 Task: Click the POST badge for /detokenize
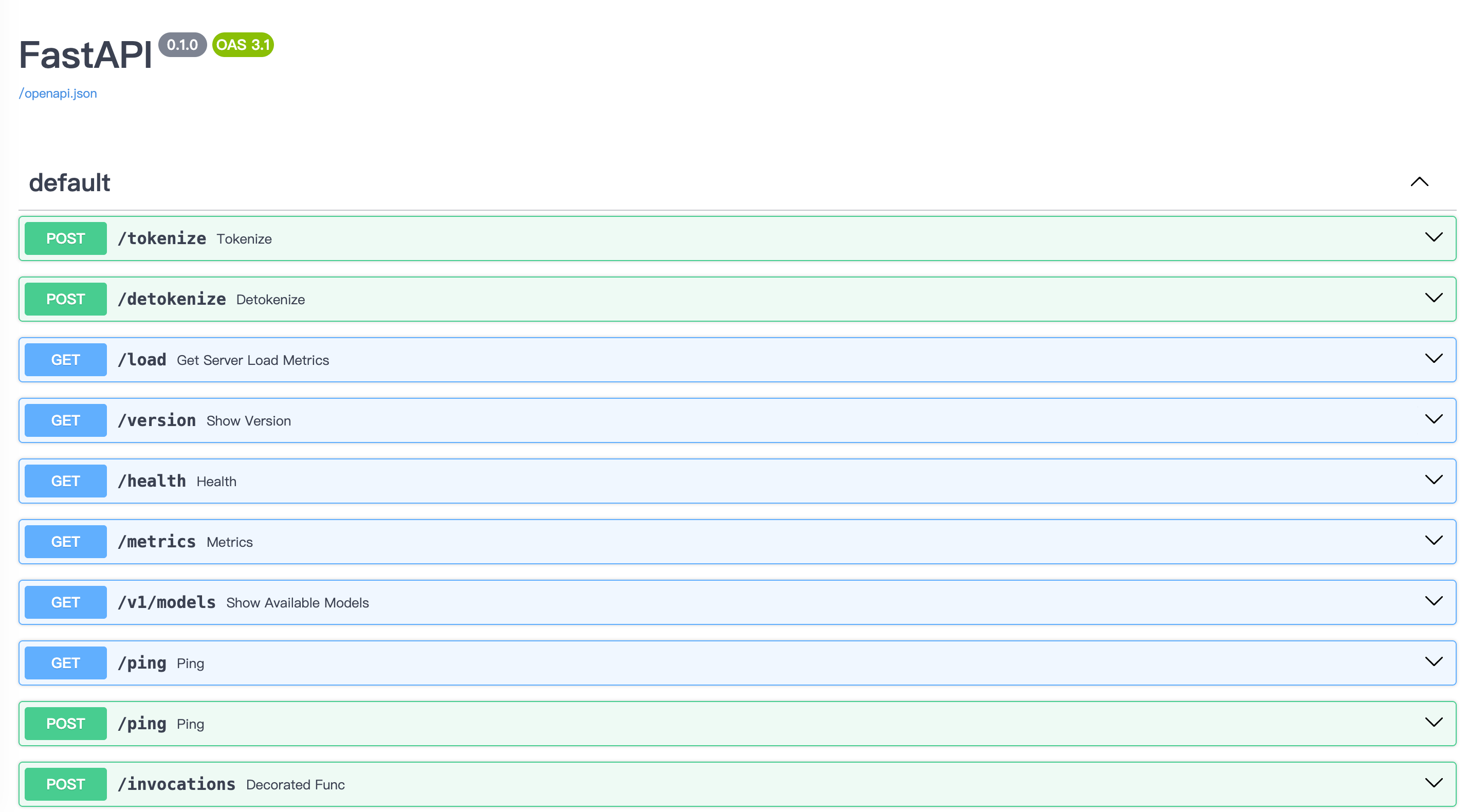[66, 299]
